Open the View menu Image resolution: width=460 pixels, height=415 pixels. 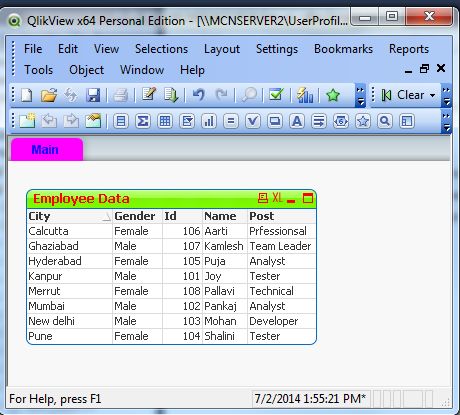click(106, 49)
